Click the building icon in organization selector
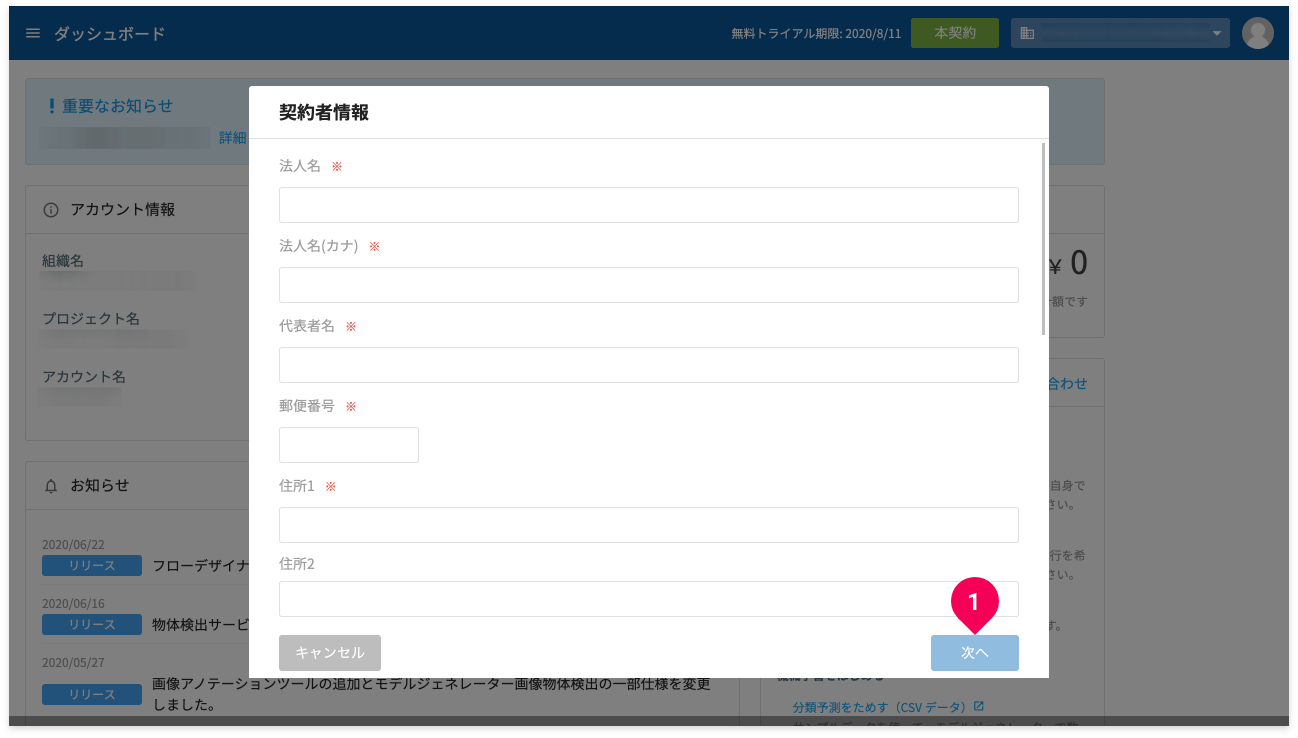The width and height of the screenshot is (1298, 738). tap(1027, 34)
